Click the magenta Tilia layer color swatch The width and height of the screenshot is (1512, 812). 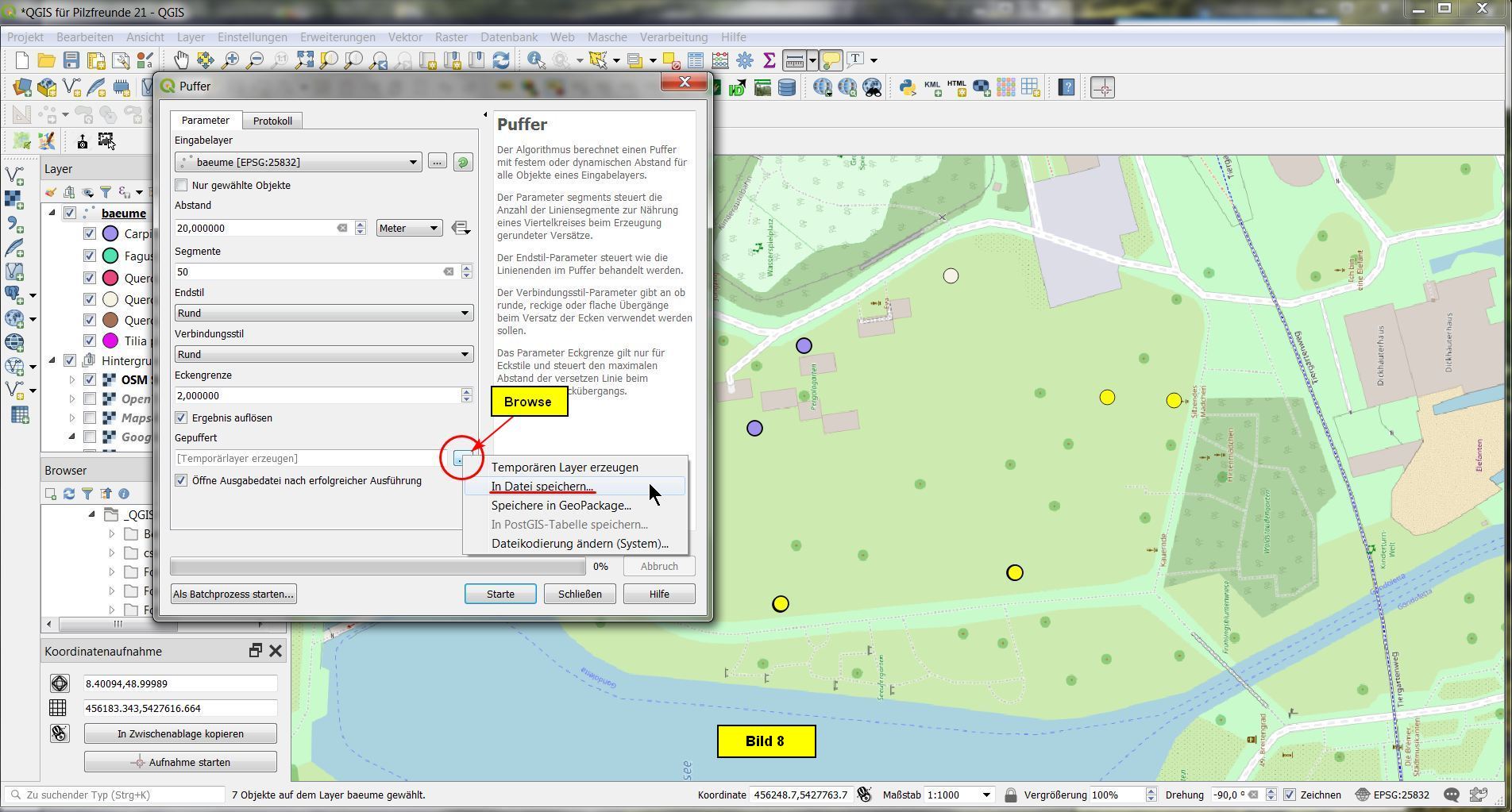pyautogui.click(x=111, y=341)
